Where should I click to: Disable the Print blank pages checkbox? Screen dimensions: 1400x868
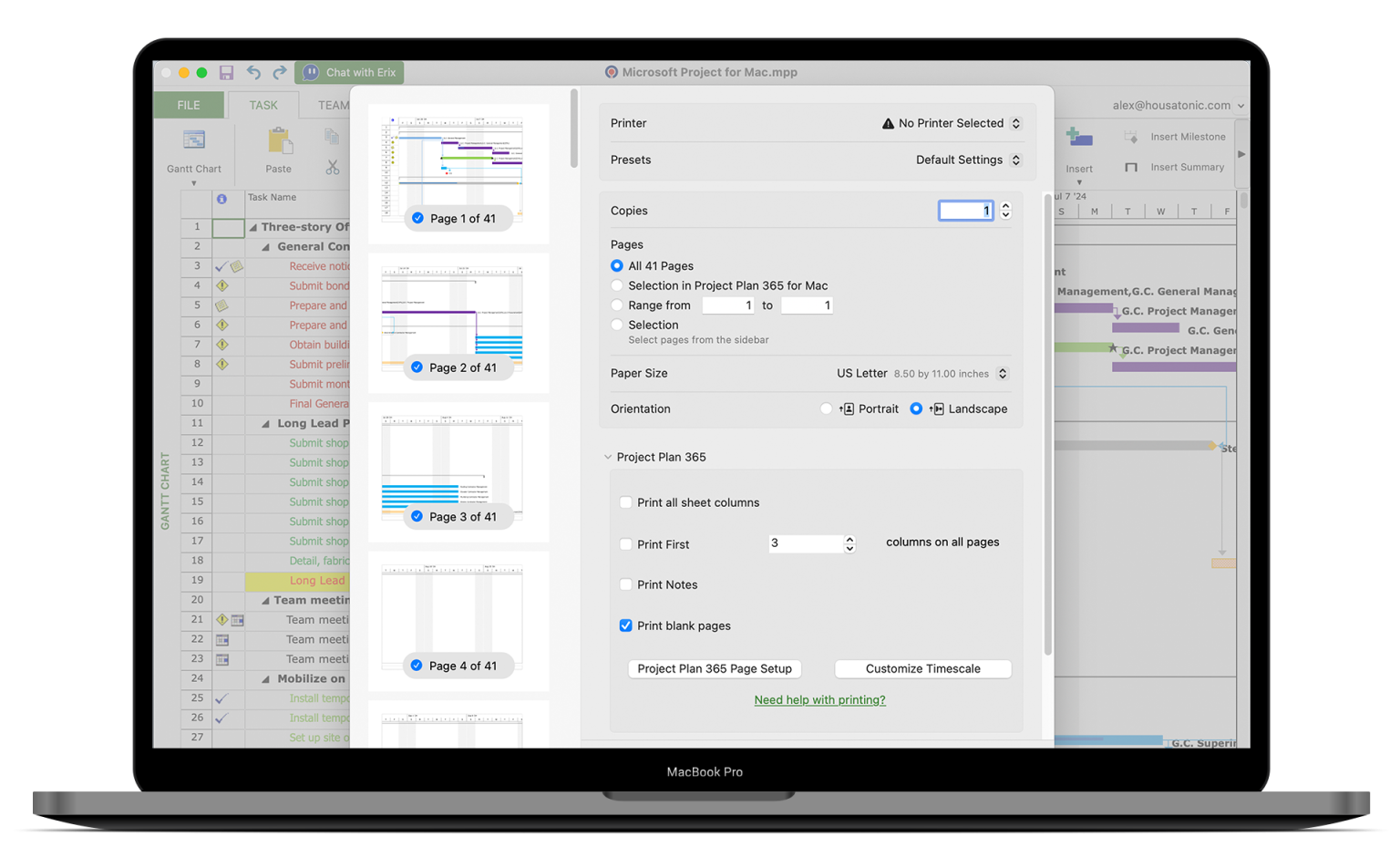click(x=626, y=625)
